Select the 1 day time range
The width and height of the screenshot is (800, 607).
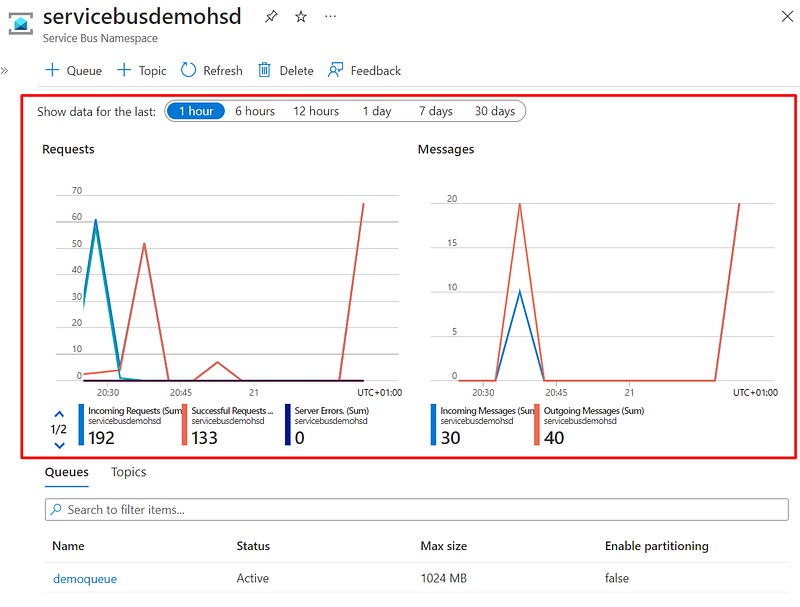click(x=377, y=111)
